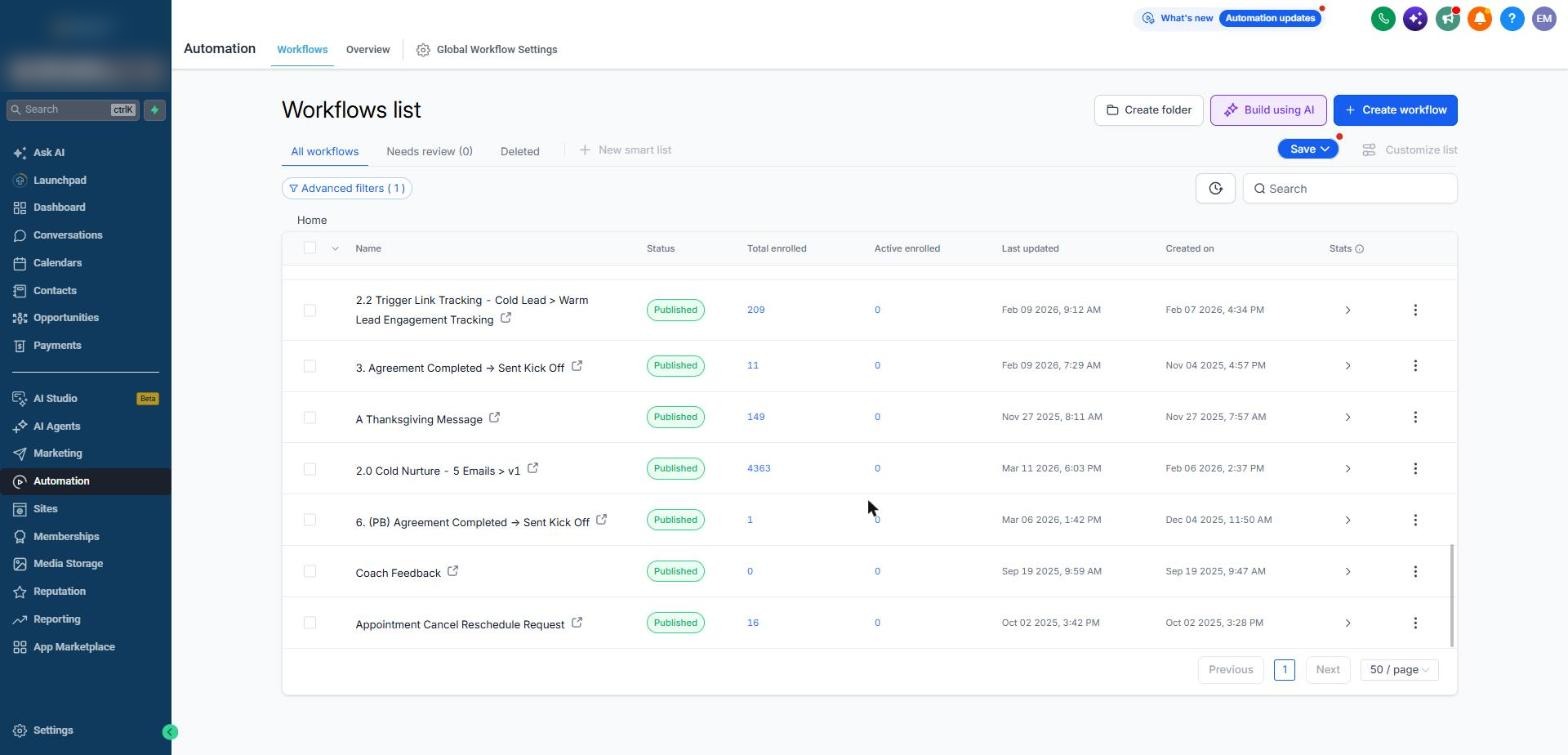This screenshot has height=755, width=1568.
Task: Collapse the sidebar with green arrow
Action: point(170,732)
